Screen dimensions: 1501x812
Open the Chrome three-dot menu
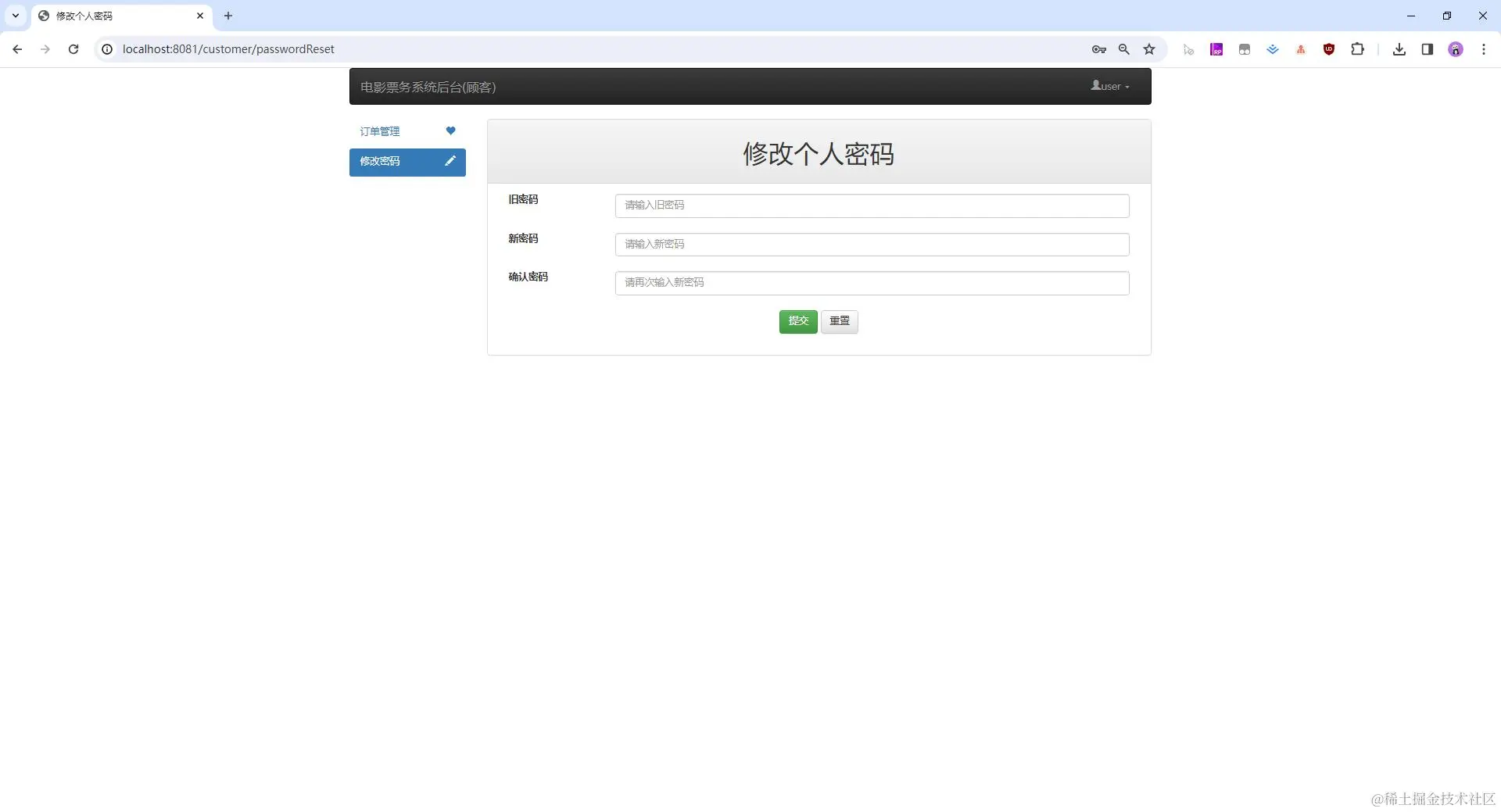(1484, 49)
